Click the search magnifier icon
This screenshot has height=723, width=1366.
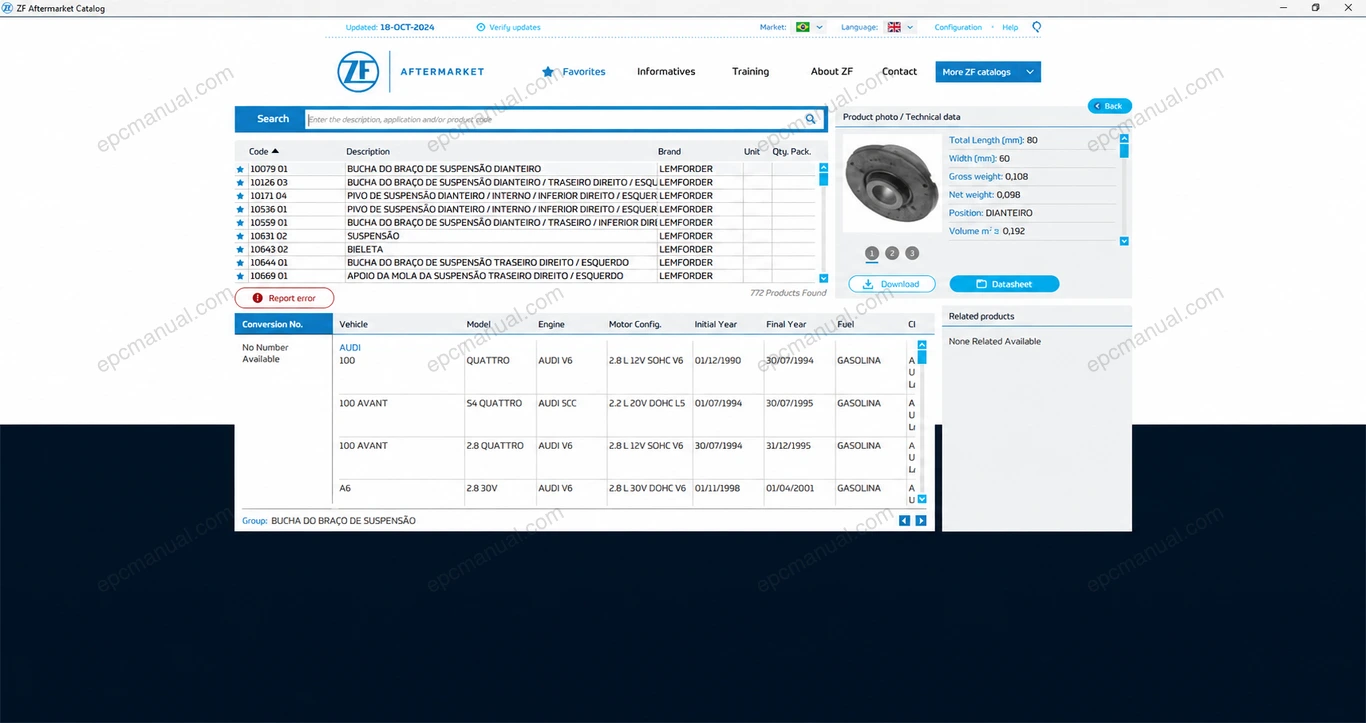[x=811, y=119]
